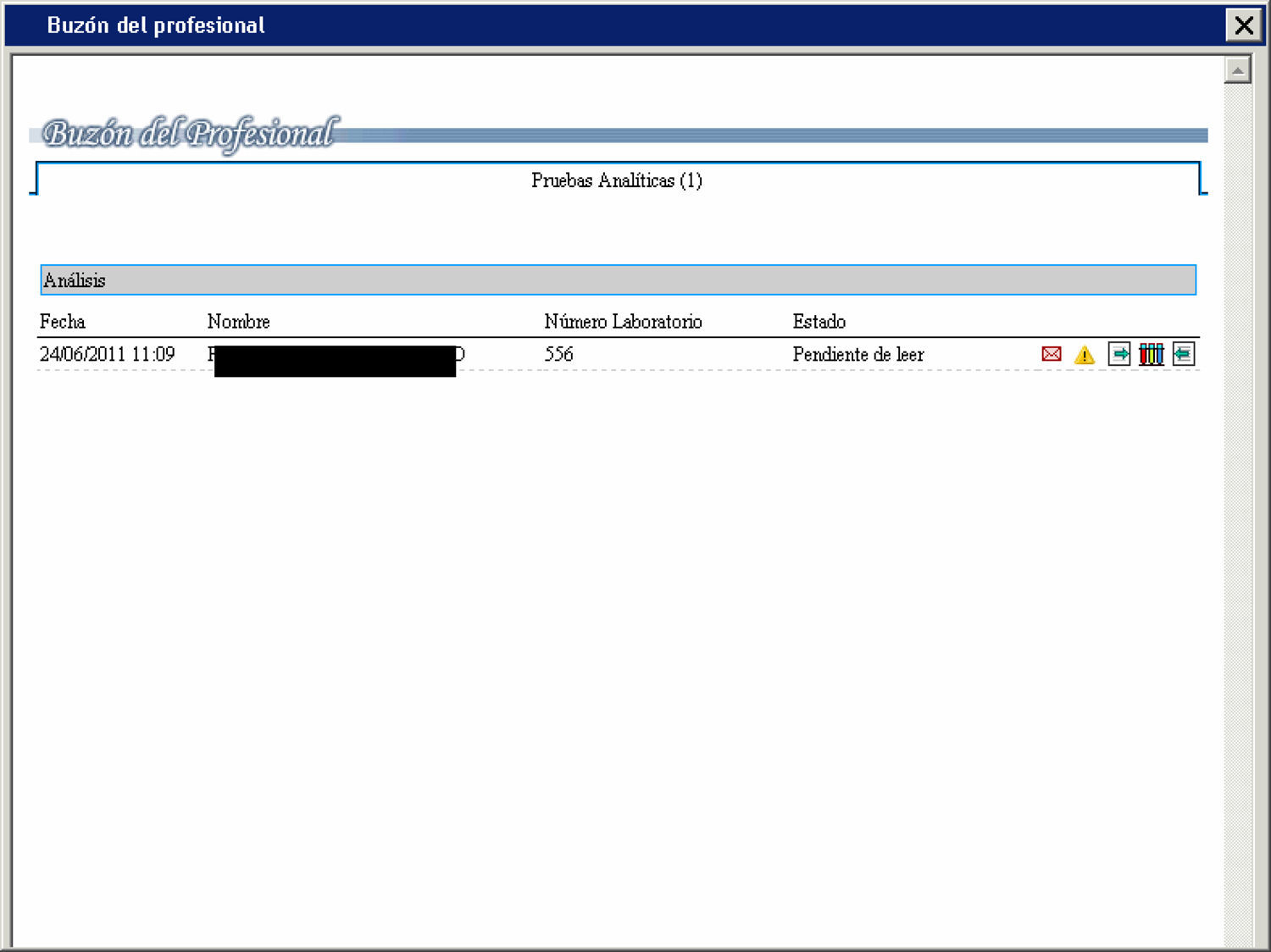This screenshot has width=1271, height=952.
Task: Select the Pruebas Analíticas (1) tab
Action: point(617,180)
